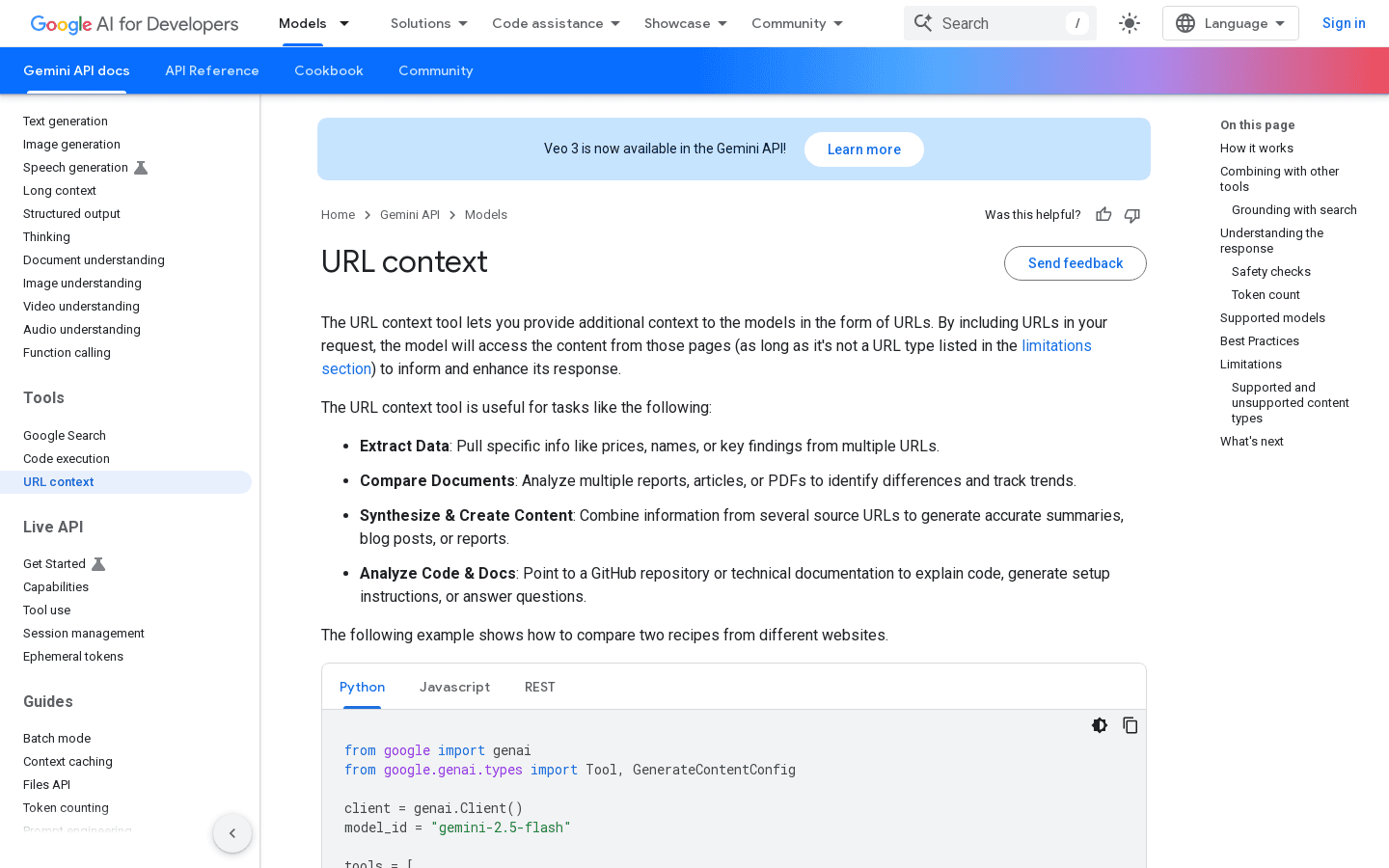The height and width of the screenshot is (868, 1389).
Task: Copy the code sample with copy icon
Action: [x=1130, y=725]
